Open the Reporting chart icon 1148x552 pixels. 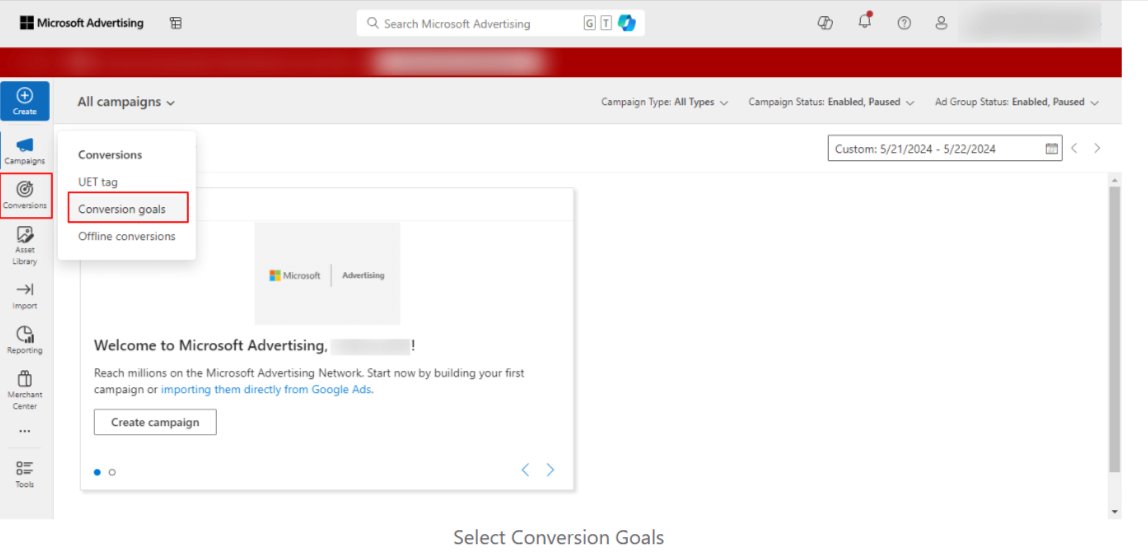[25, 340]
